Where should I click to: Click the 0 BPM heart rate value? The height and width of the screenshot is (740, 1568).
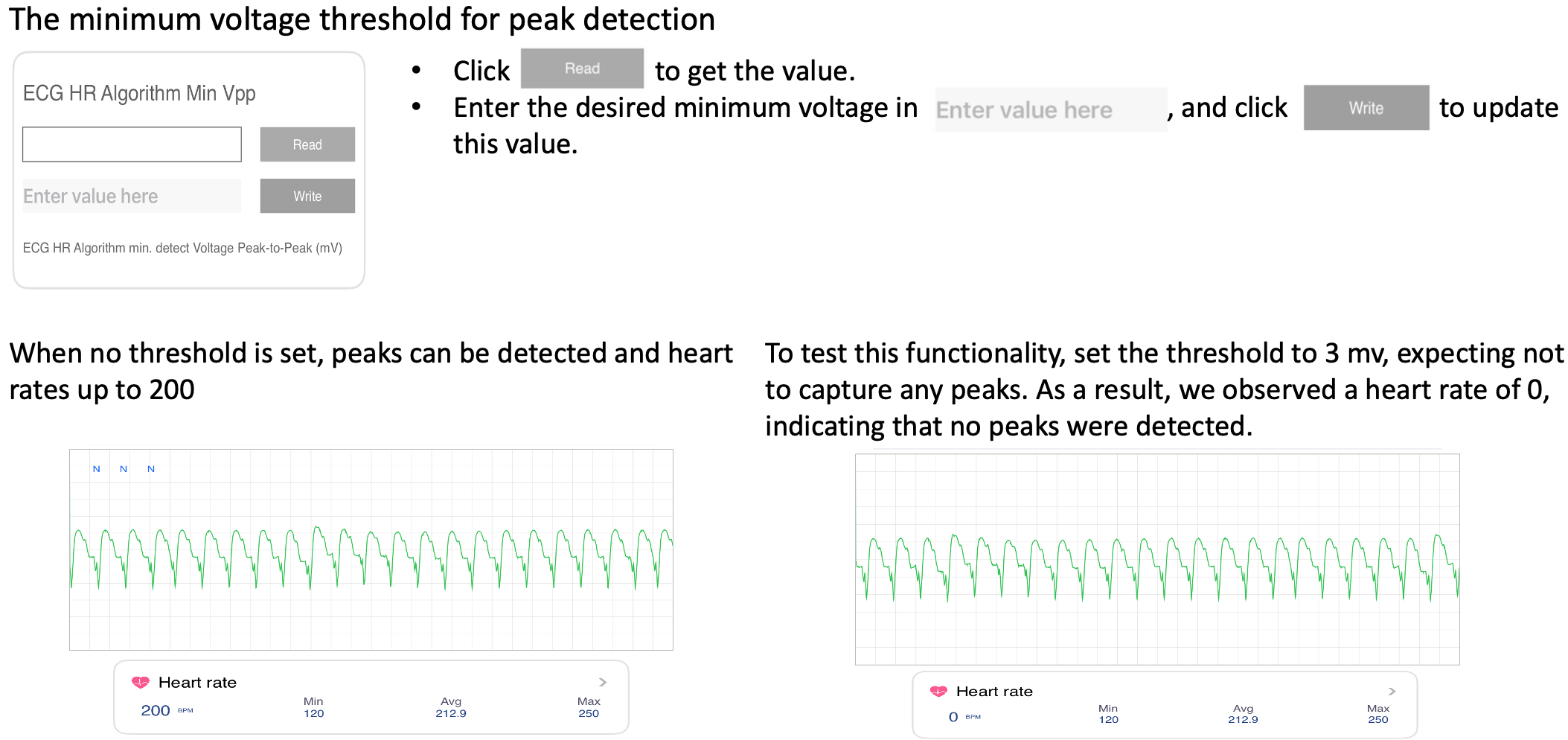click(x=953, y=717)
